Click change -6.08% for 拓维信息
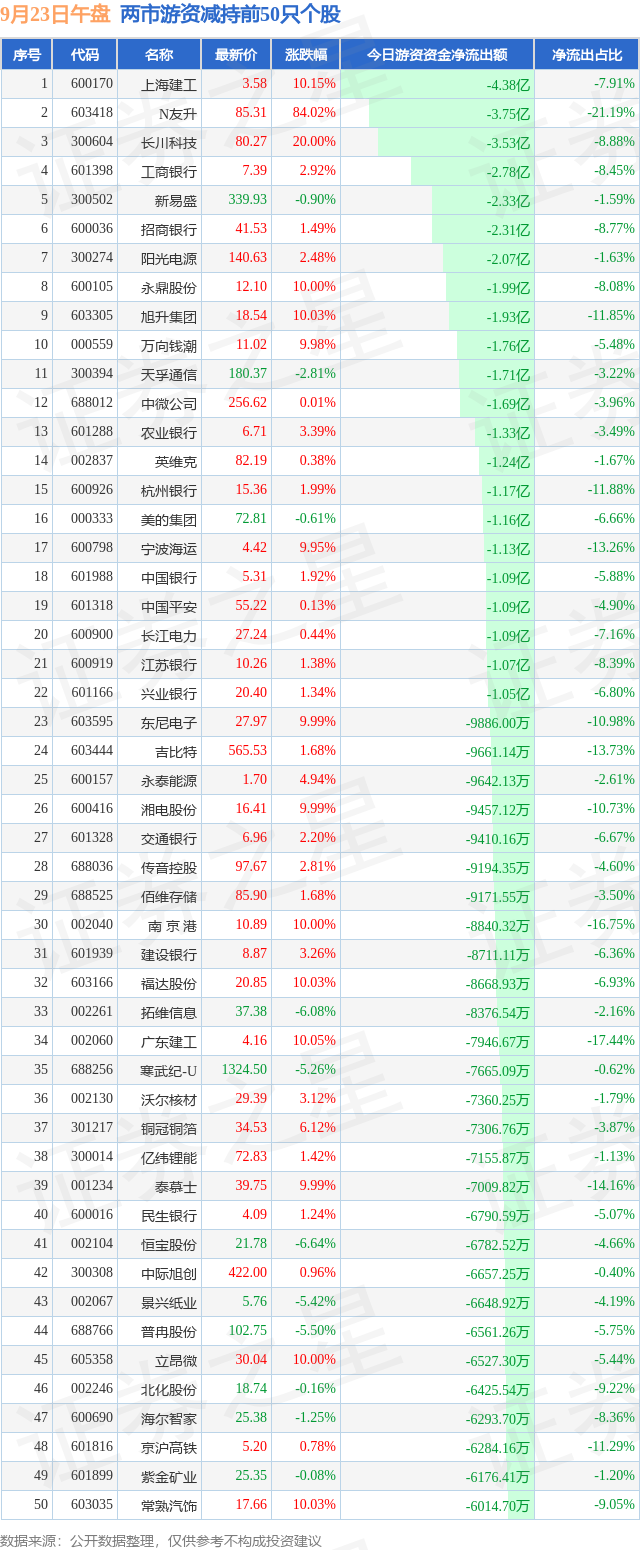Screen dimensions: 640x1550 [316, 1012]
